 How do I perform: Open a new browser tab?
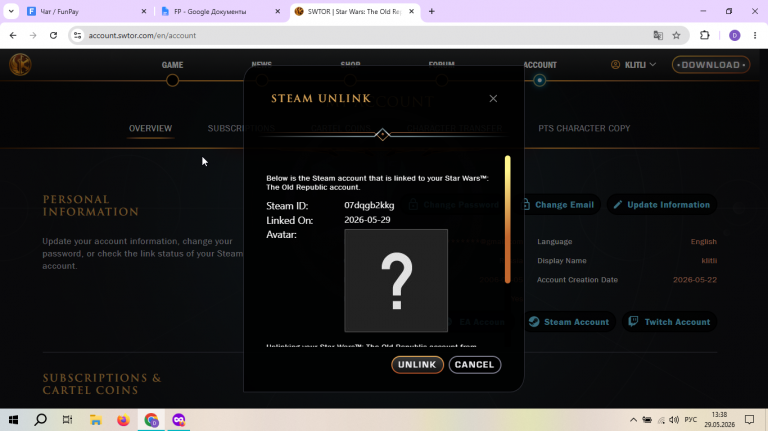[x=432, y=11]
